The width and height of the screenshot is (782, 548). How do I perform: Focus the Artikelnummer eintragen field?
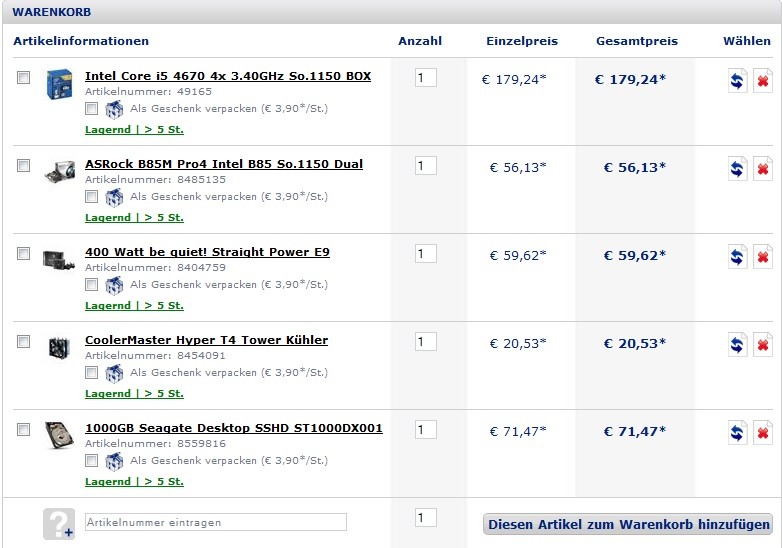[x=215, y=522]
